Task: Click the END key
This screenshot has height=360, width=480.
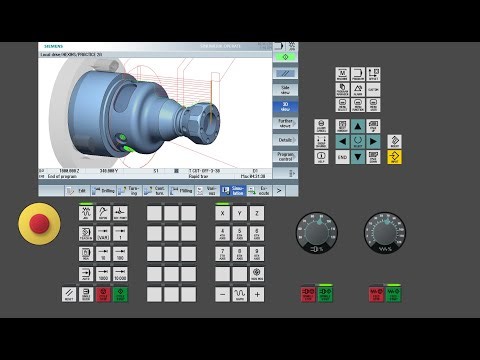Action: [342, 157]
